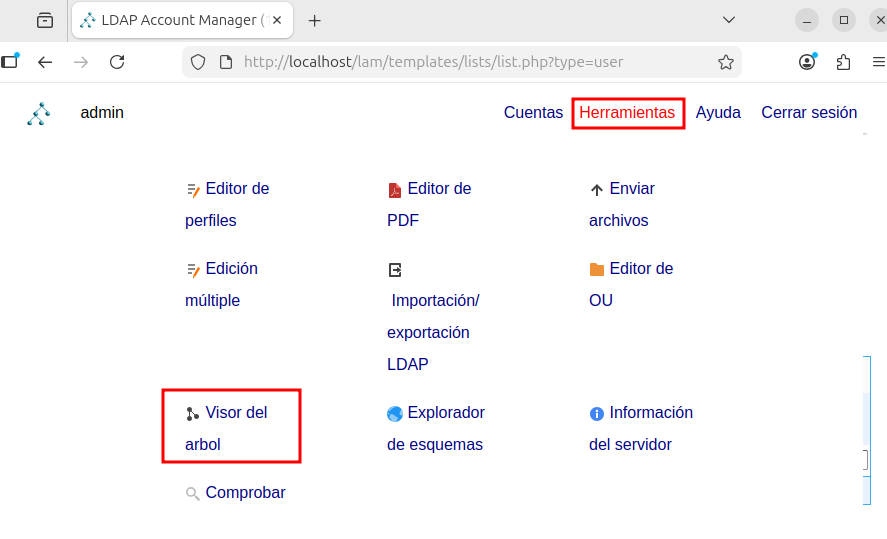Click the blue info icon of Información del servidor
Screen dimensions: 887x539
597,414
